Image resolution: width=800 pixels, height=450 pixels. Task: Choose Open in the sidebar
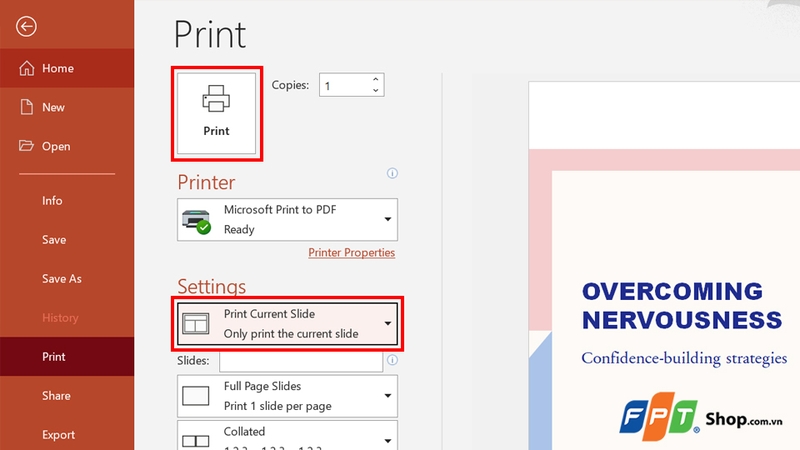pos(67,146)
